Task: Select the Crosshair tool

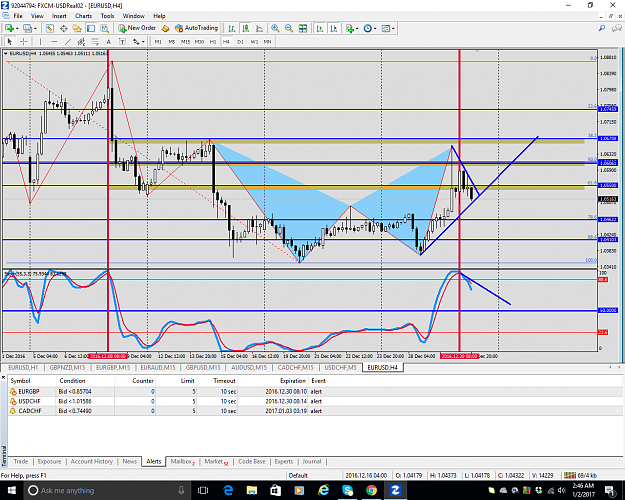Action: tap(24, 41)
